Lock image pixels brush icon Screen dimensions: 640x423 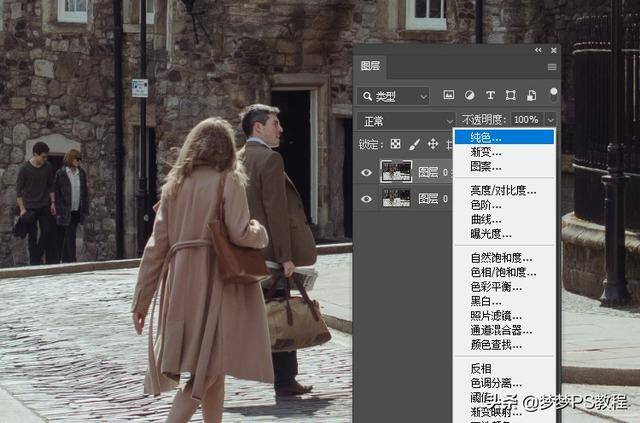(414, 144)
